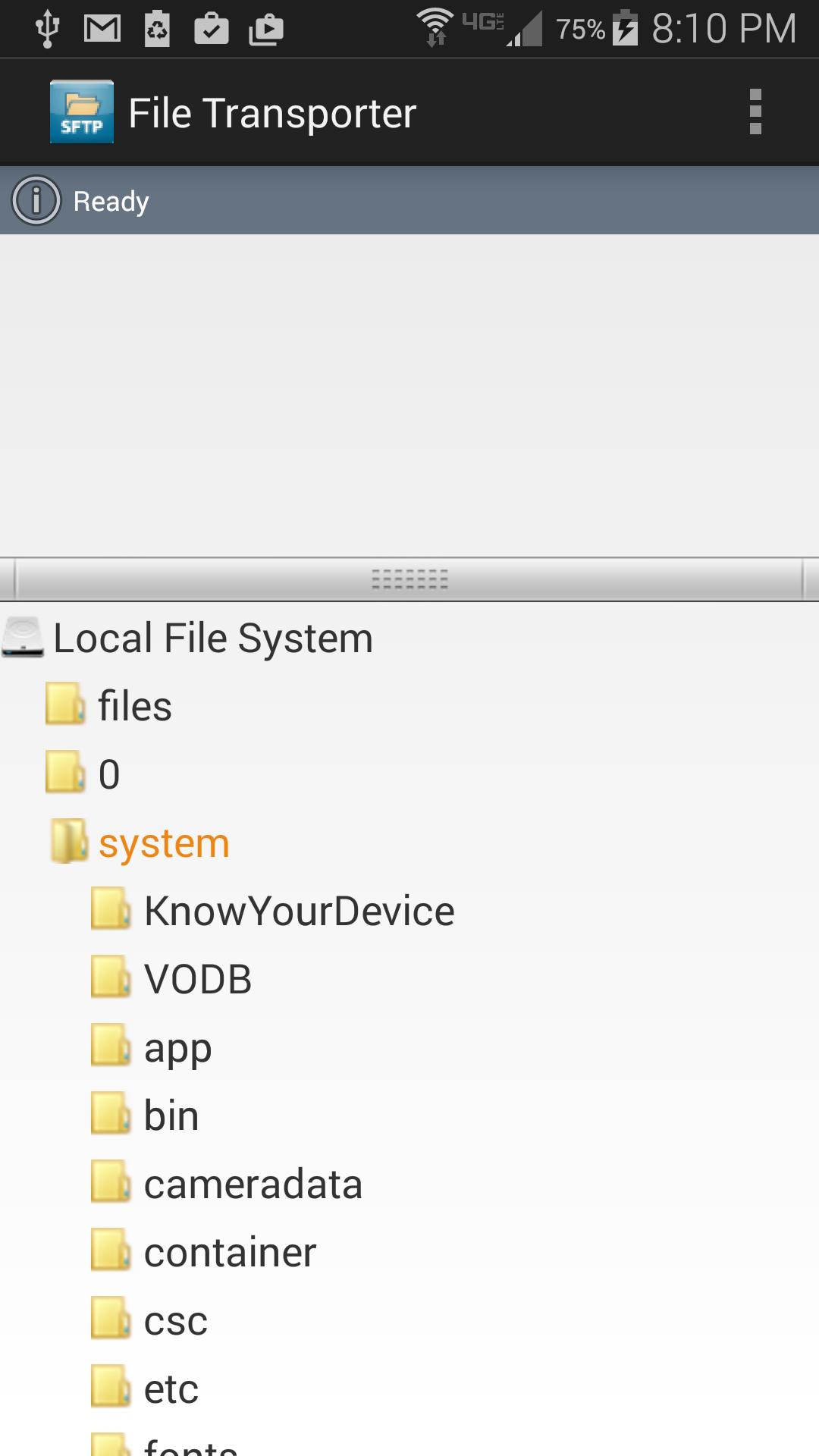The height and width of the screenshot is (1456, 819).
Task: Open the etc folder
Action: (171, 1389)
